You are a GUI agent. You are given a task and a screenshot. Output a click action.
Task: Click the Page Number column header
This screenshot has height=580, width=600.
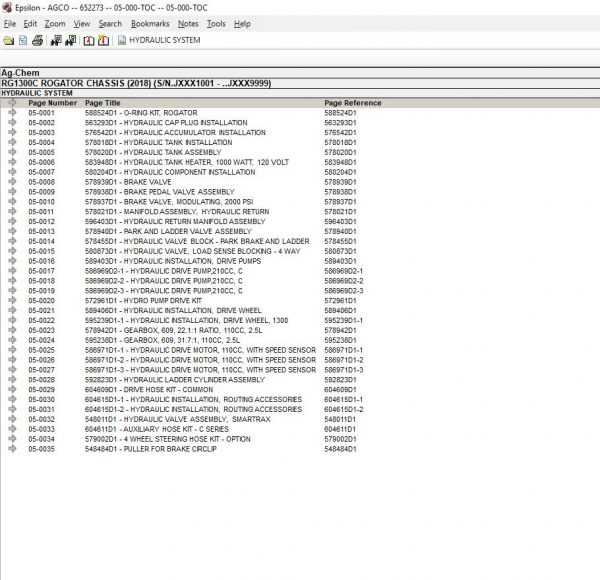click(x=52, y=103)
